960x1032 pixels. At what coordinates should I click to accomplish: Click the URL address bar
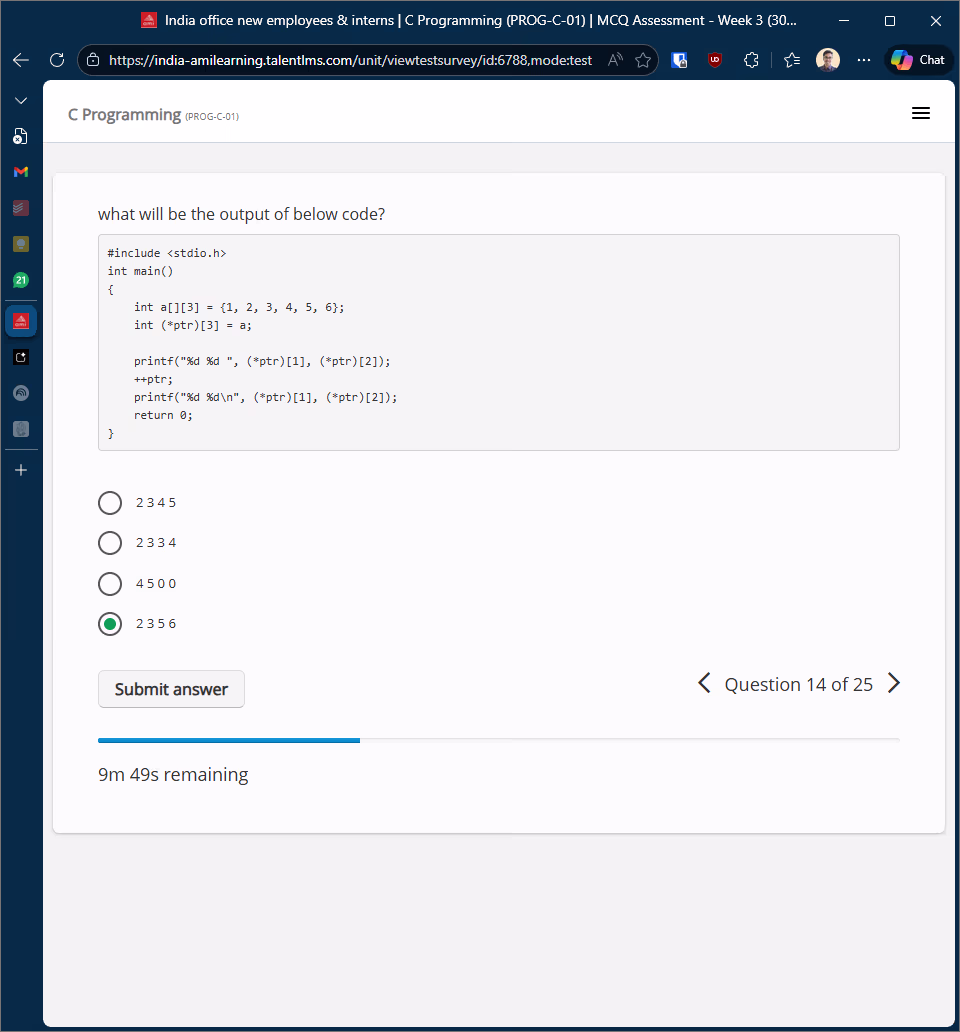(350, 60)
